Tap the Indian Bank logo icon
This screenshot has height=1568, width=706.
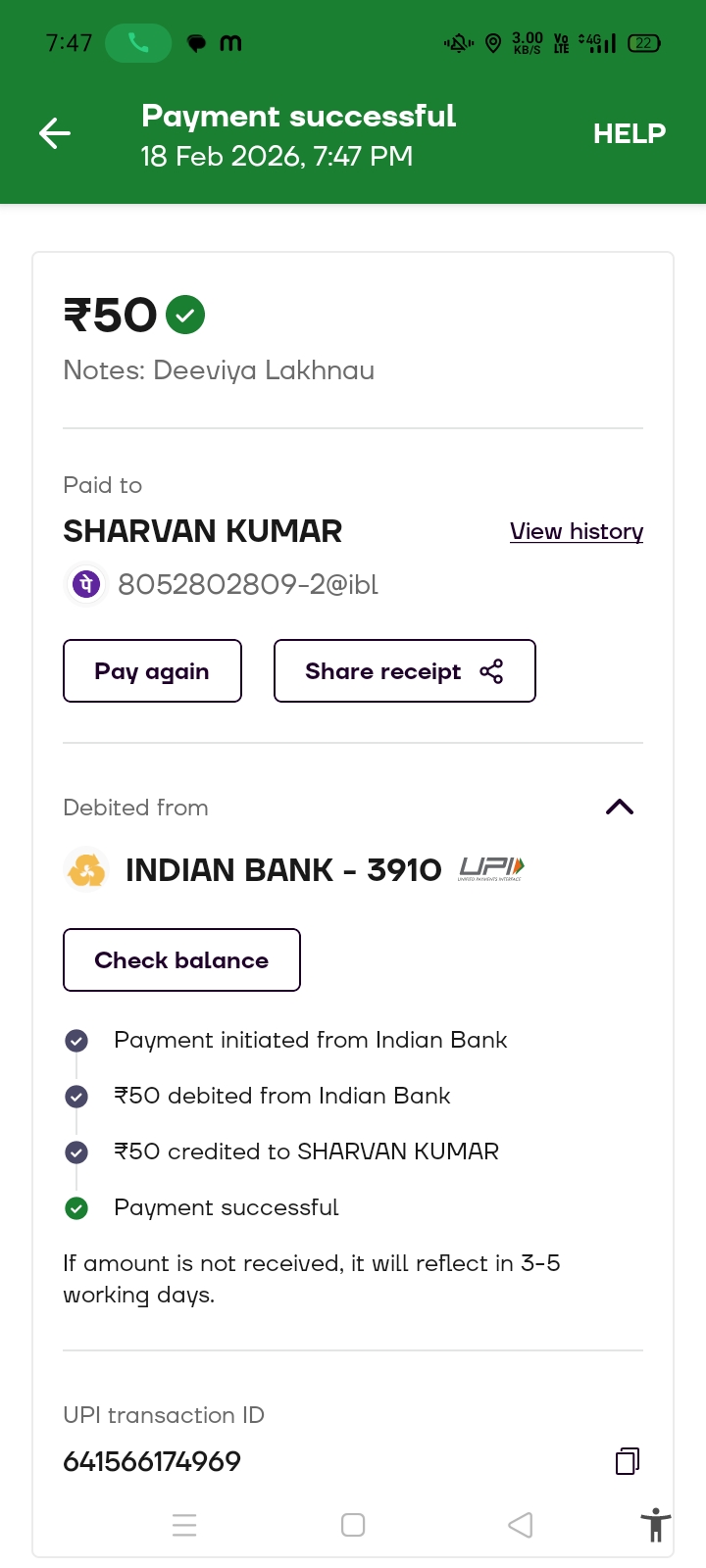(x=86, y=869)
